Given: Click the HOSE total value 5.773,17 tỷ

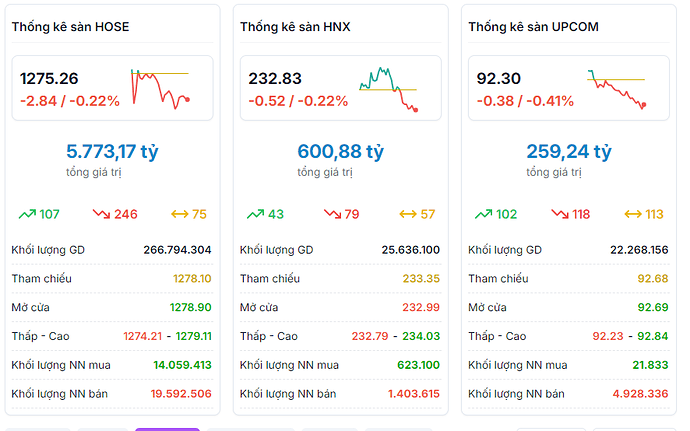Looking at the screenshot, I should click(x=112, y=152).
